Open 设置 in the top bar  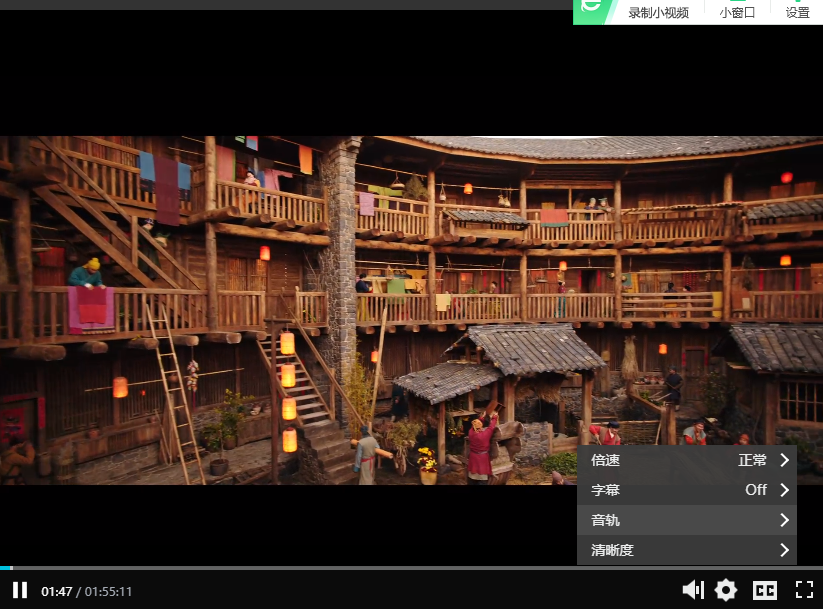coord(797,13)
